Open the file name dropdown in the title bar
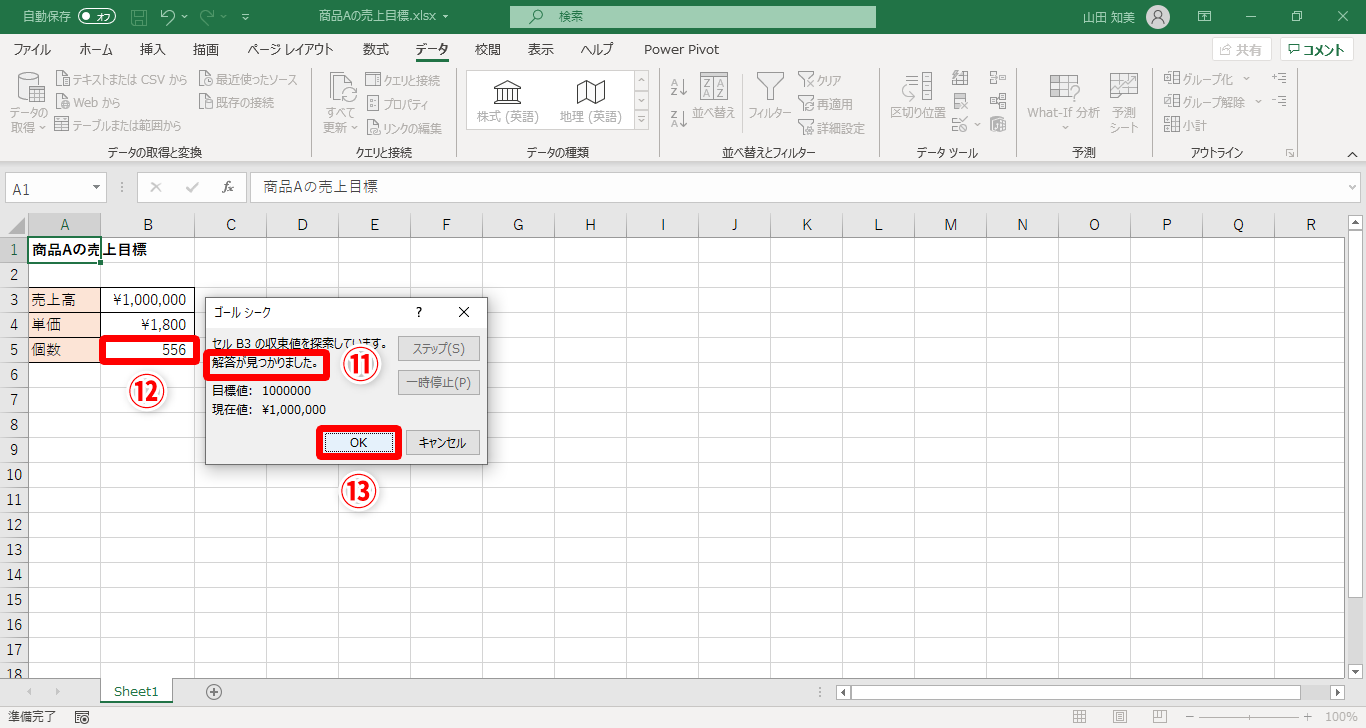 point(445,17)
